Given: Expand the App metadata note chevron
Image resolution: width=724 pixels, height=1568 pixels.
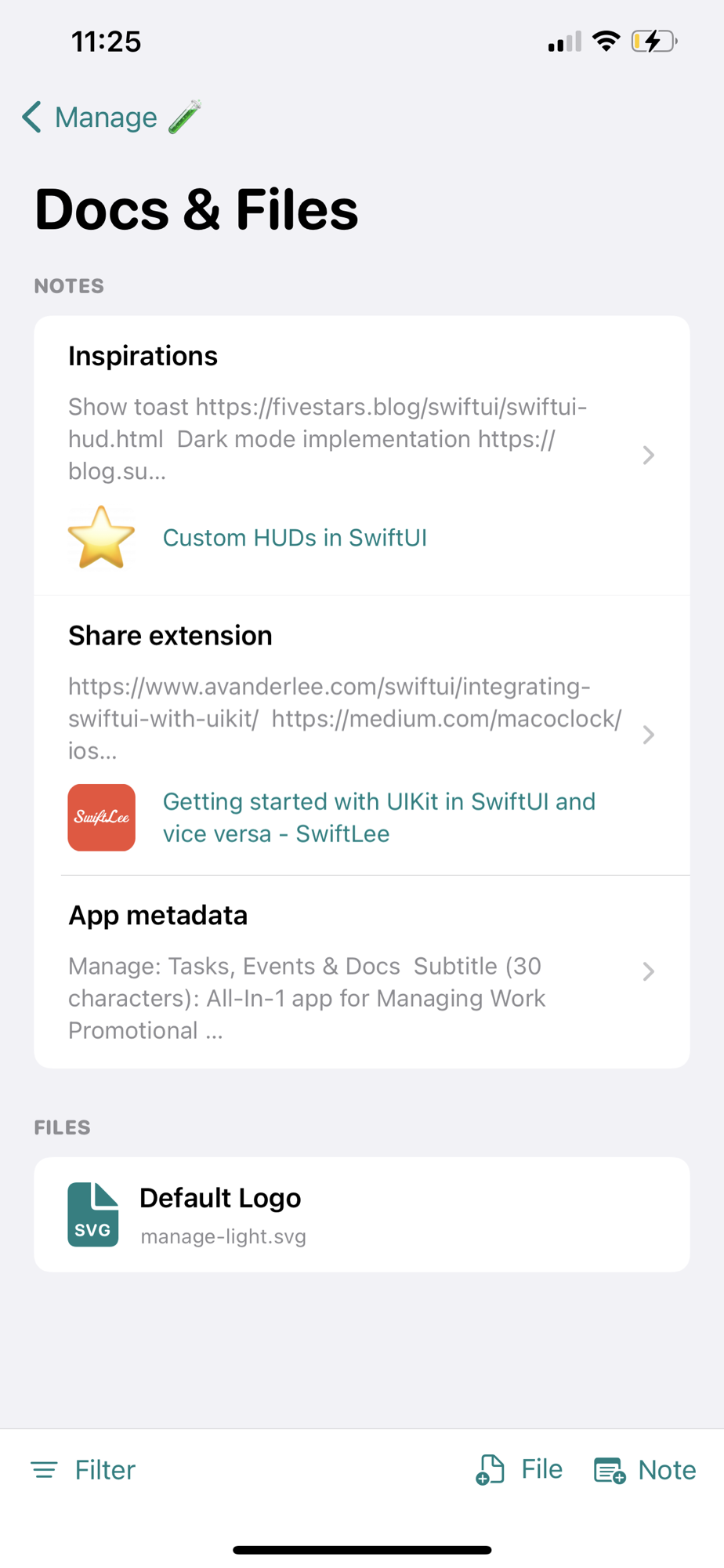Looking at the screenshot, I should (x=648, y=972).
